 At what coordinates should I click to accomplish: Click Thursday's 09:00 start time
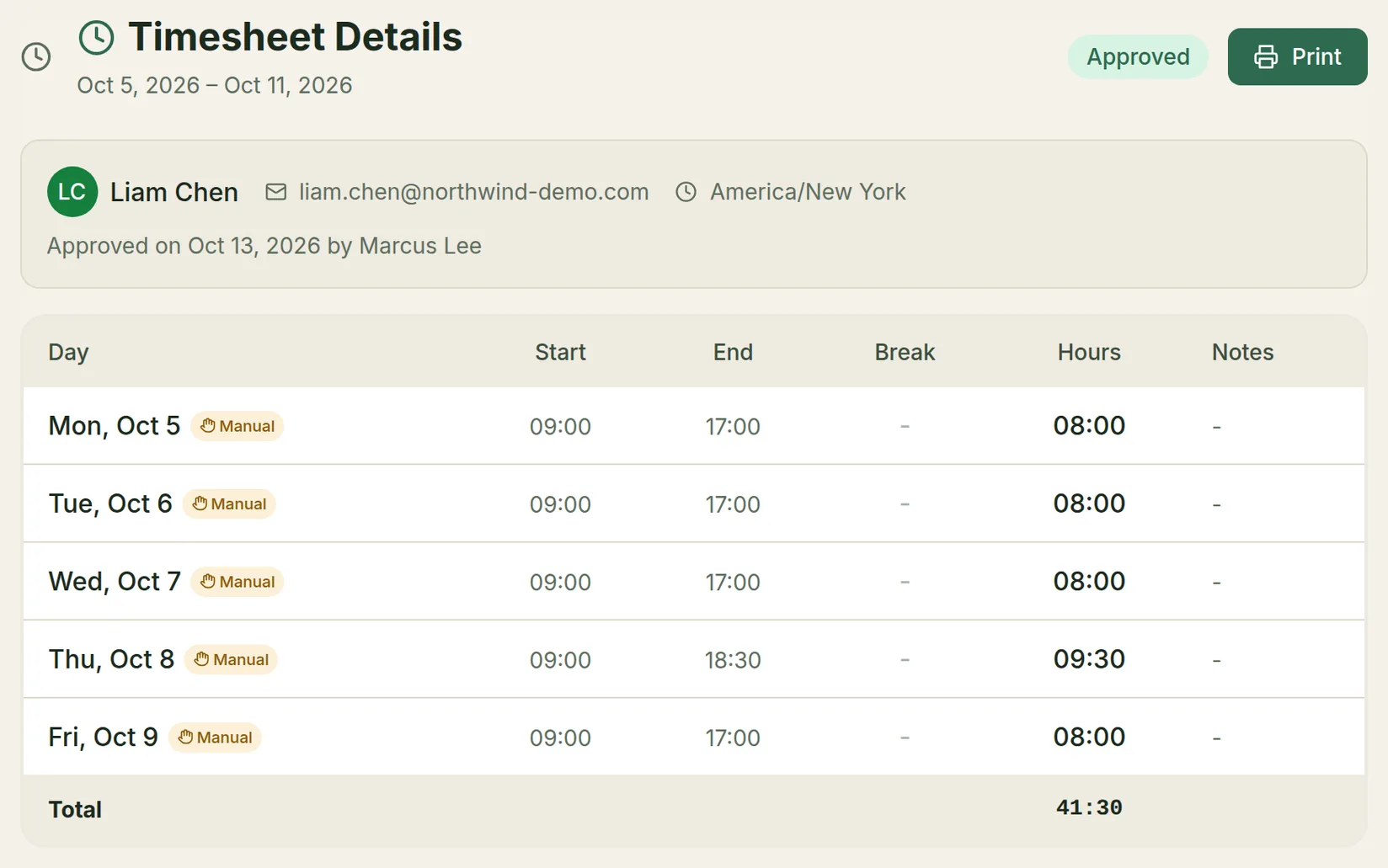[x=560, y=660]
